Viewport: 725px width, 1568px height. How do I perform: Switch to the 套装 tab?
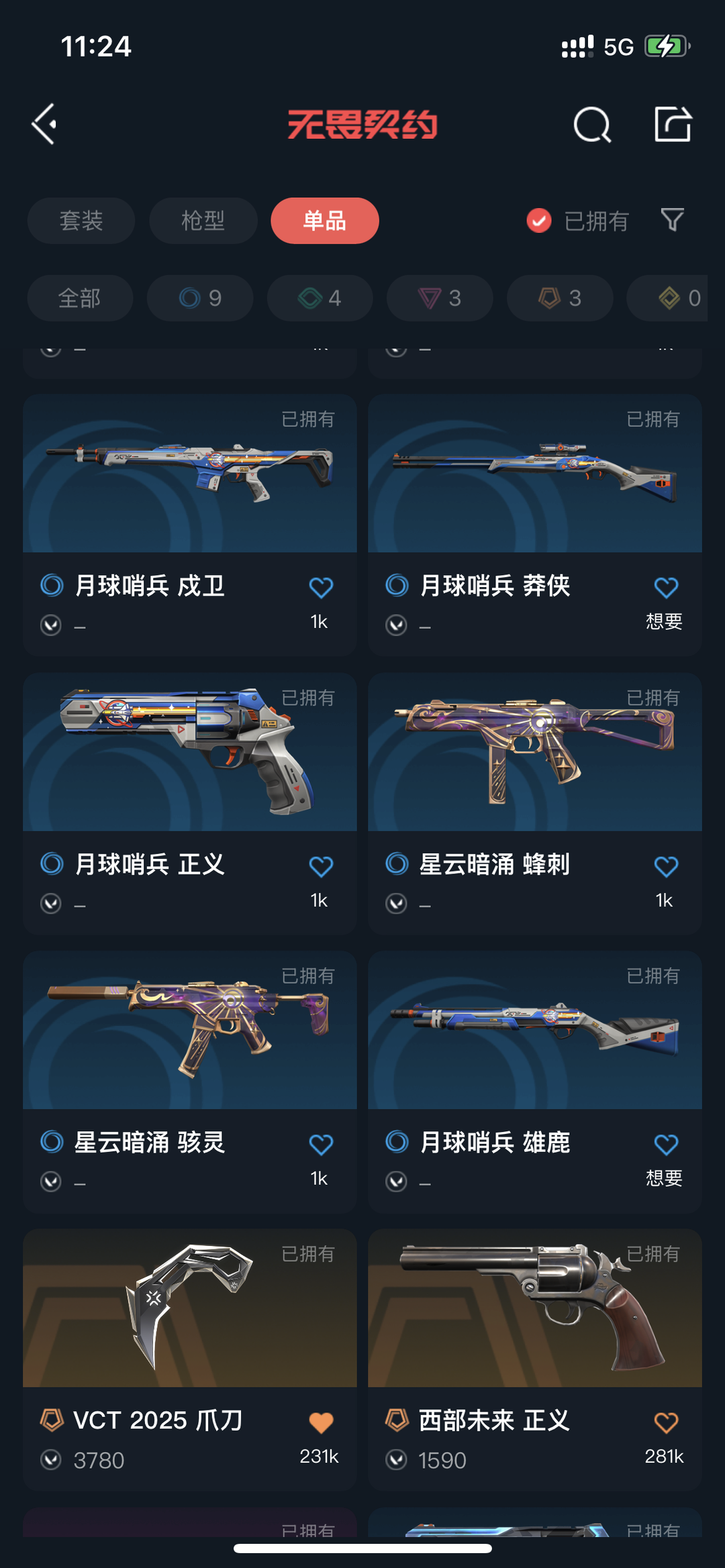tap(81, 221)
